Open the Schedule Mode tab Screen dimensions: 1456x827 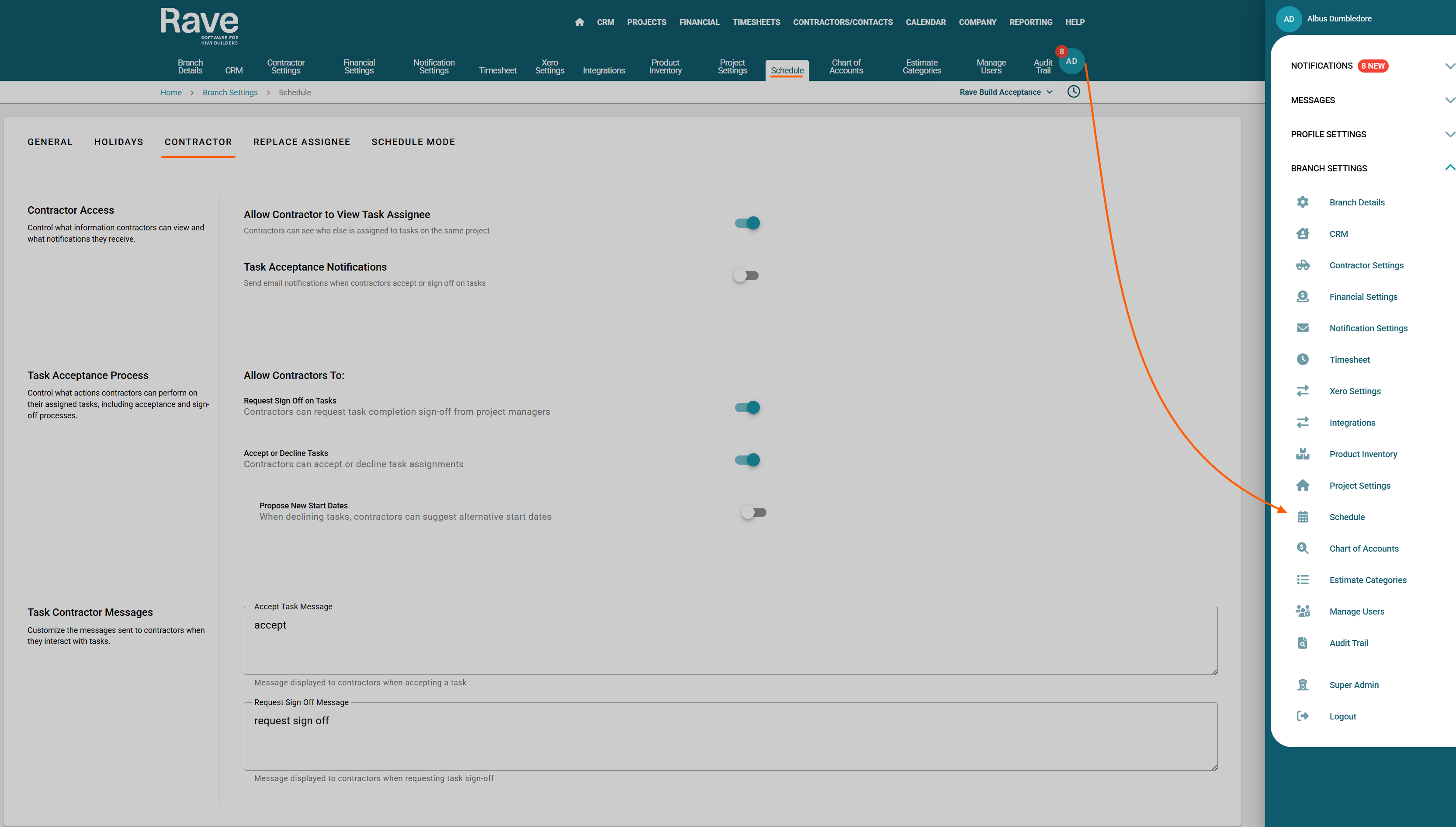pos(413,142)
